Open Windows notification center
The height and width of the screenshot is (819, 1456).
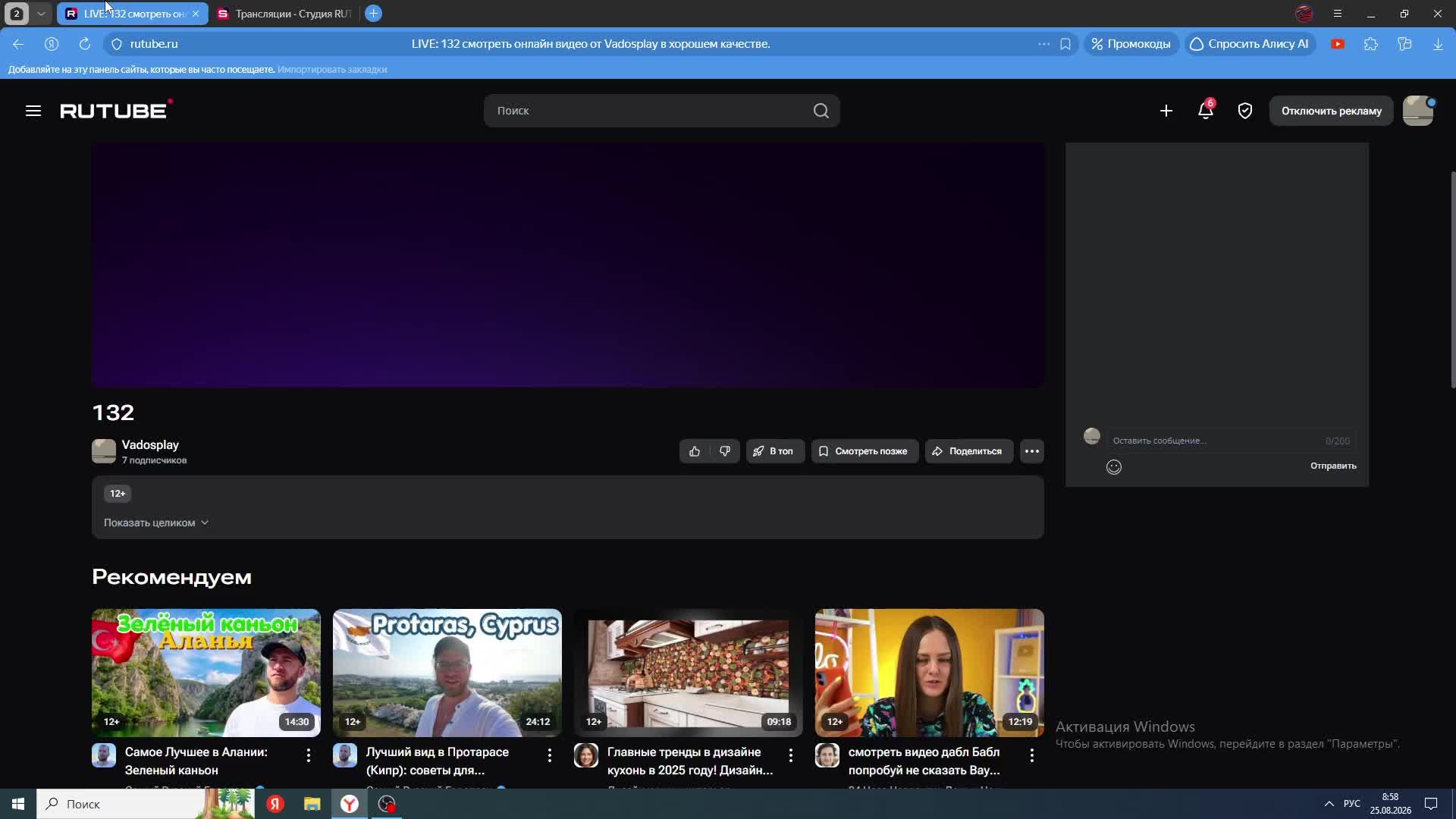click(x=1431, y=804)
